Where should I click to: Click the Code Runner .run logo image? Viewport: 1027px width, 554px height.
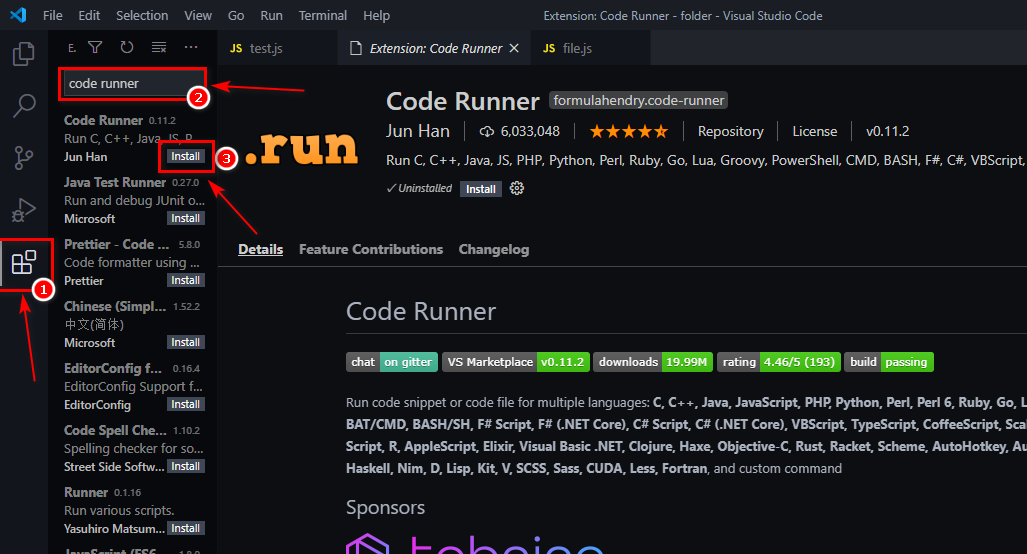[x=302, y=147]
